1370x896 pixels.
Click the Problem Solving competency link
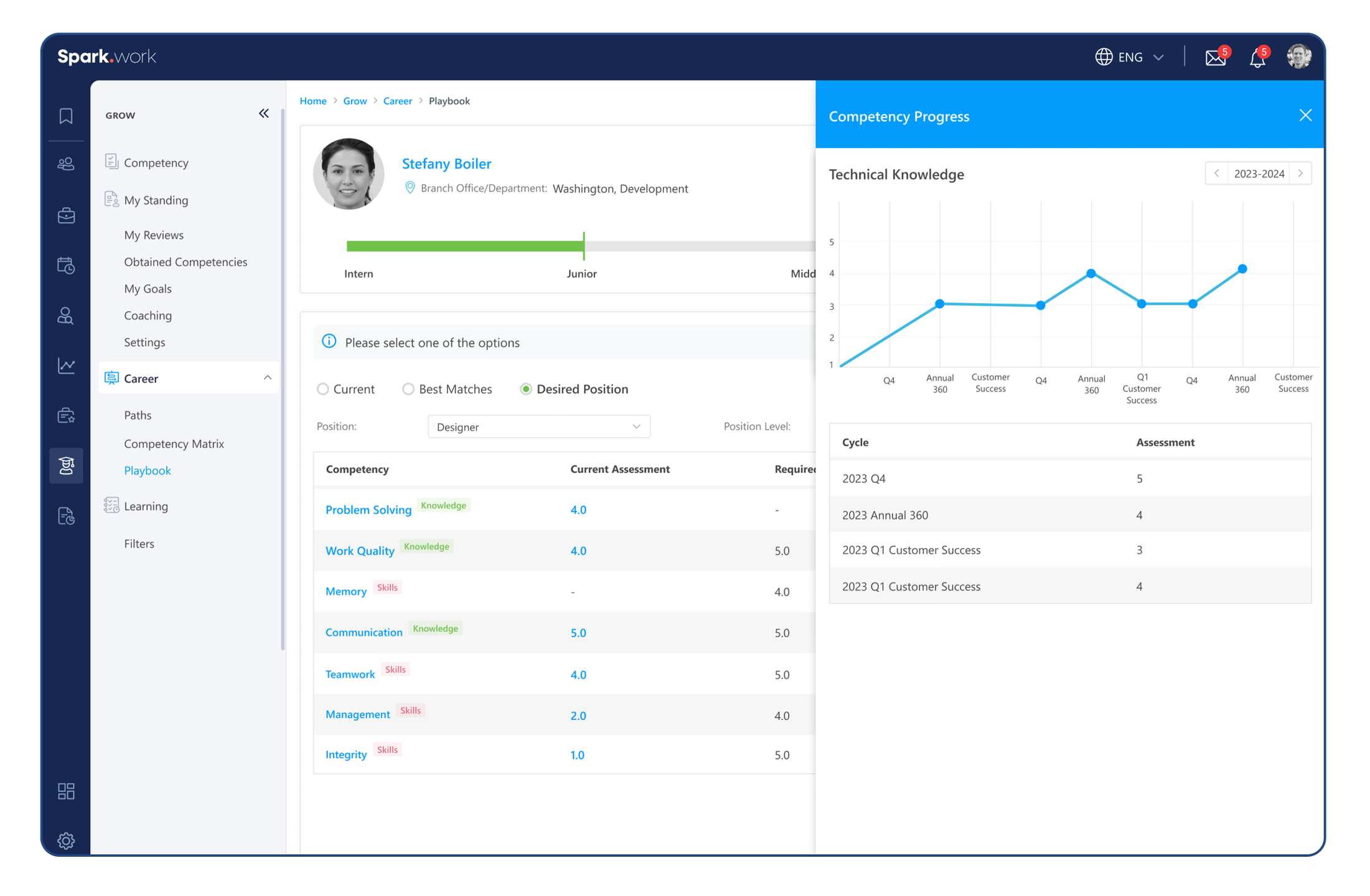[368, 510]
